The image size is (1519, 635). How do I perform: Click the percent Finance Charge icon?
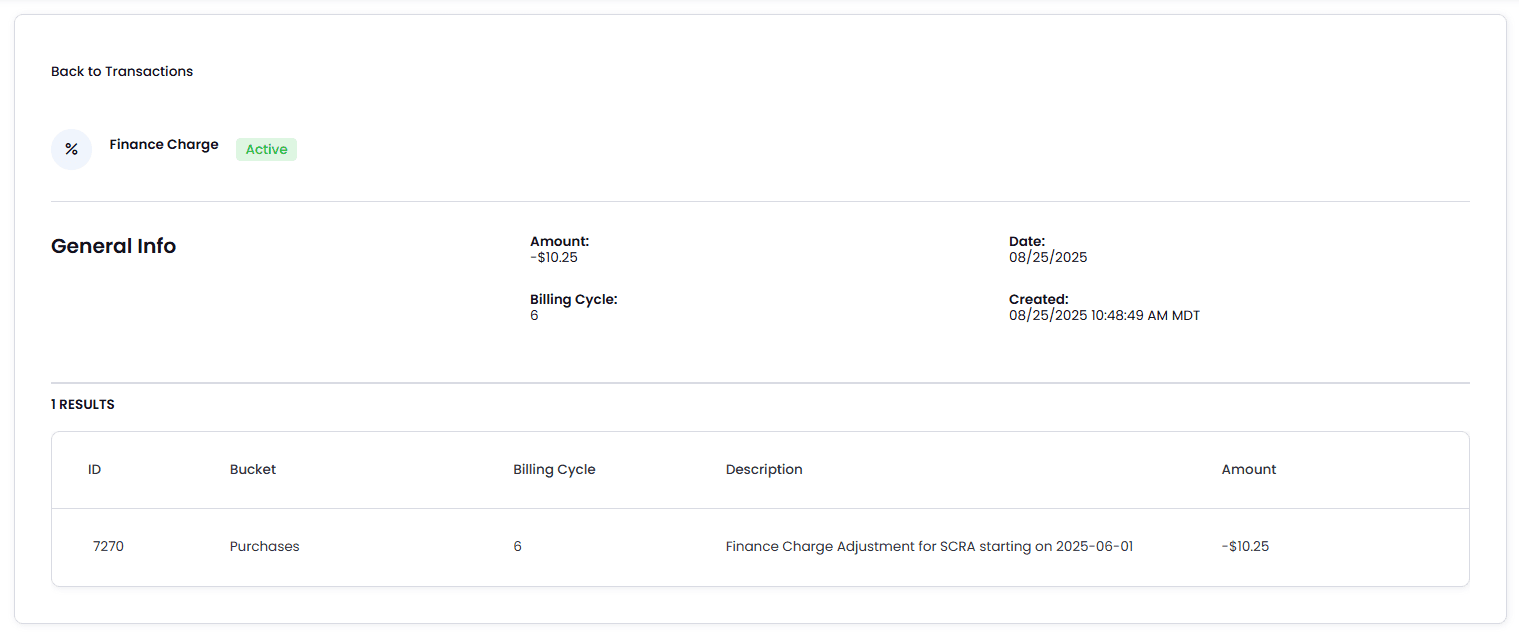[71, 149]
